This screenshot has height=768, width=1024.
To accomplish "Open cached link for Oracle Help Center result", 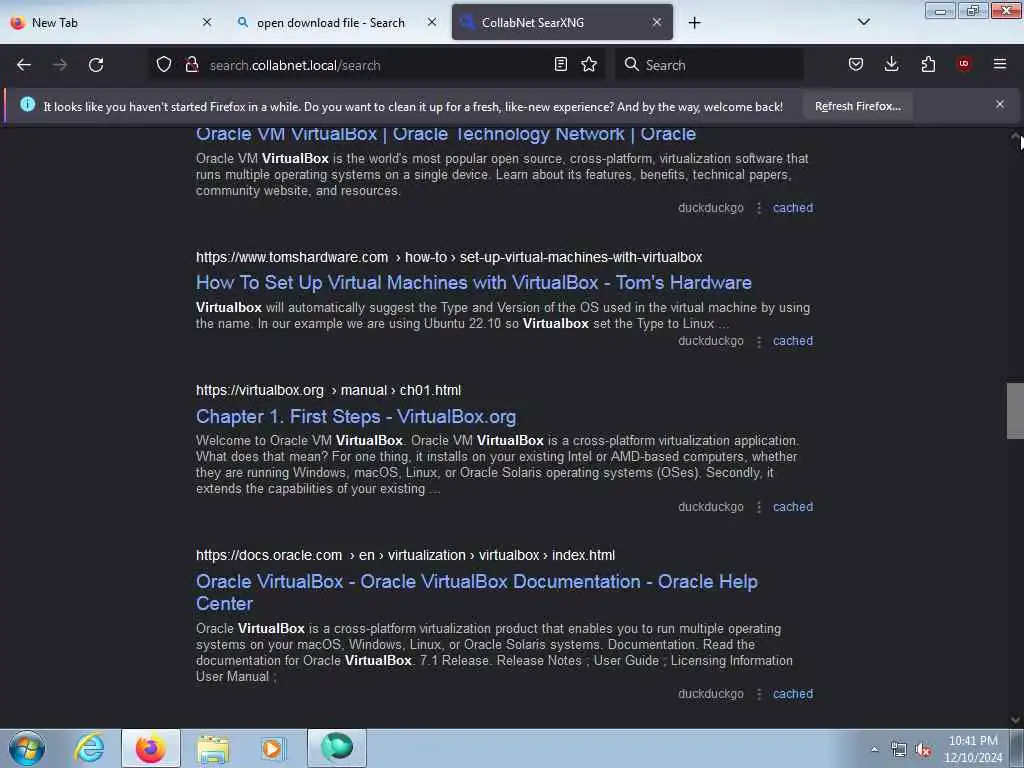I will click(x=793, y=694).
